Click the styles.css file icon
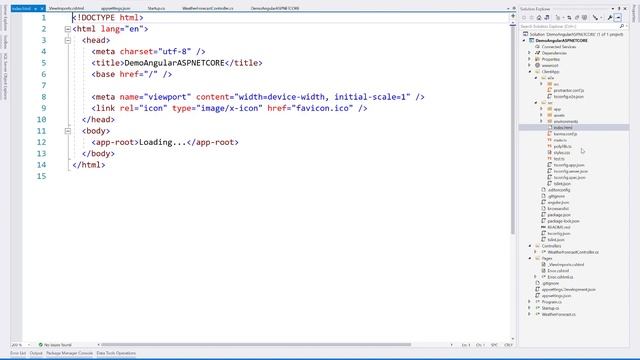The image size is (640, 360). tap(549, 152)
